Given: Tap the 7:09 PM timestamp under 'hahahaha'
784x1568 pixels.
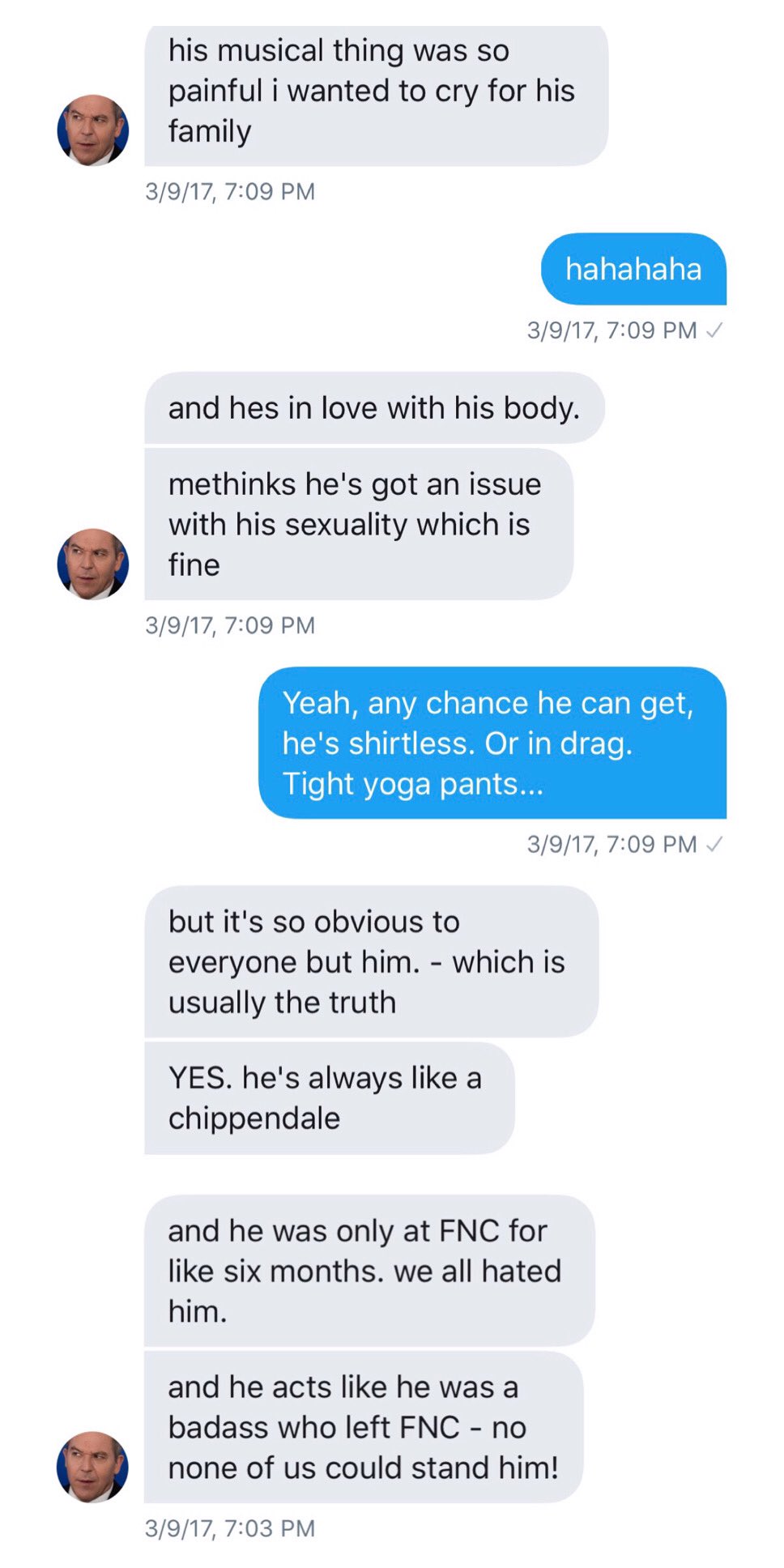Looking at the screenshot, I should [x=611, y=330].
